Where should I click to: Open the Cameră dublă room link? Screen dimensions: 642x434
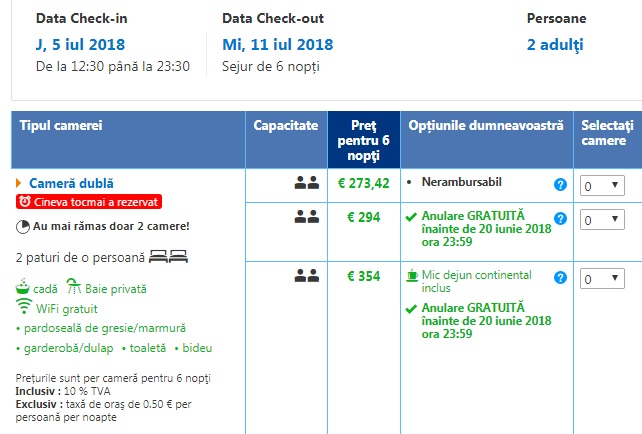coord(71,183)
